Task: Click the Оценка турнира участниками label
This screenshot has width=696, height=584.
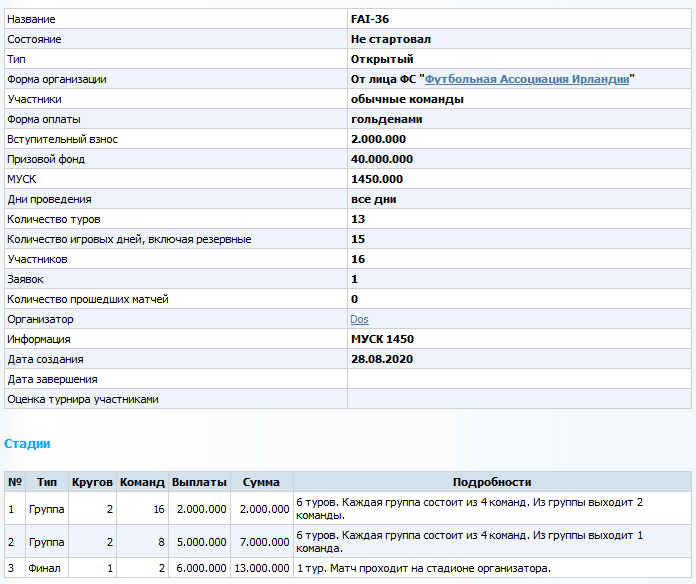Action: pyautogui.click(x=83, y=399)
